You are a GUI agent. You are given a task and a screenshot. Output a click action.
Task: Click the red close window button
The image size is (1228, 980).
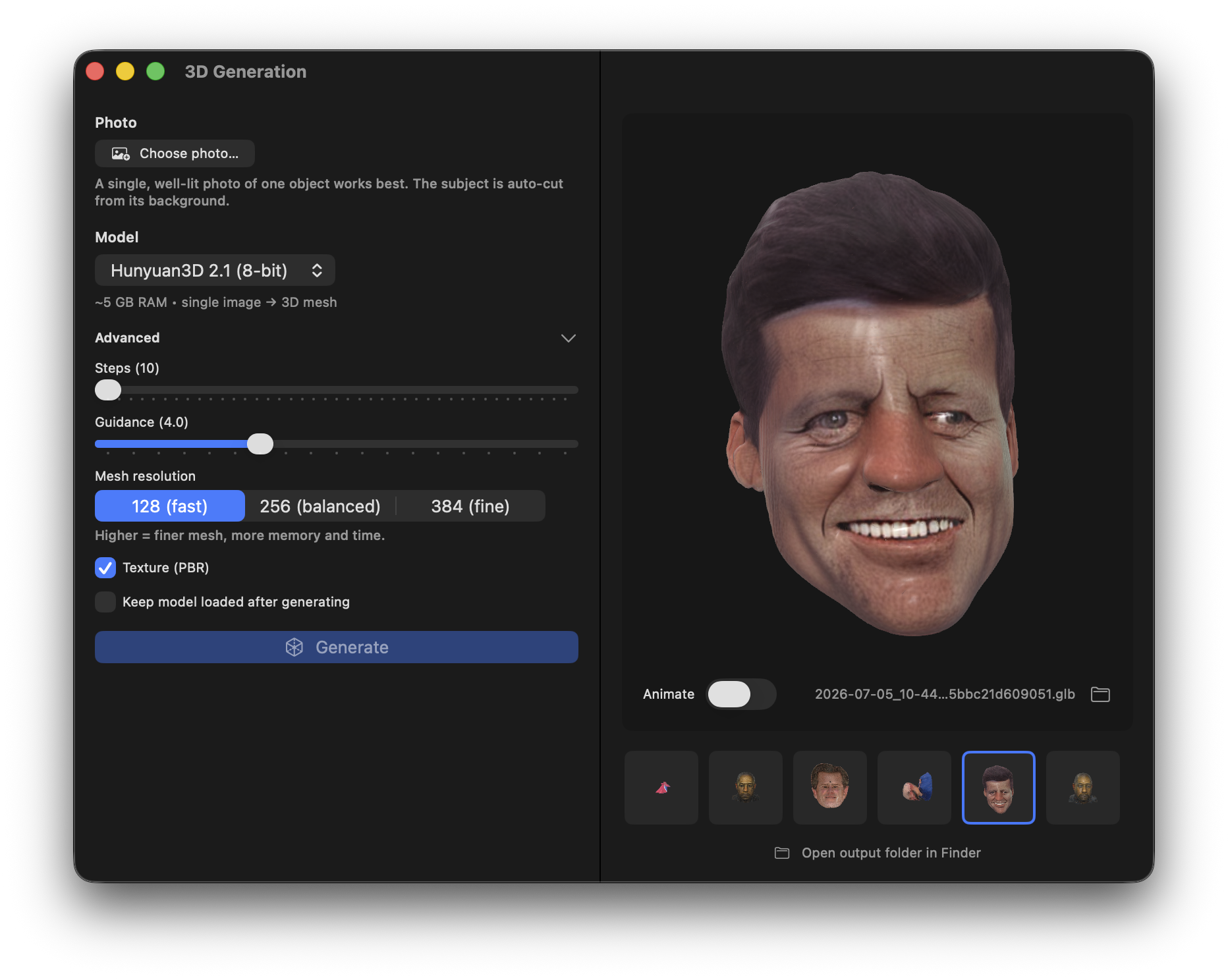[95, 71]
